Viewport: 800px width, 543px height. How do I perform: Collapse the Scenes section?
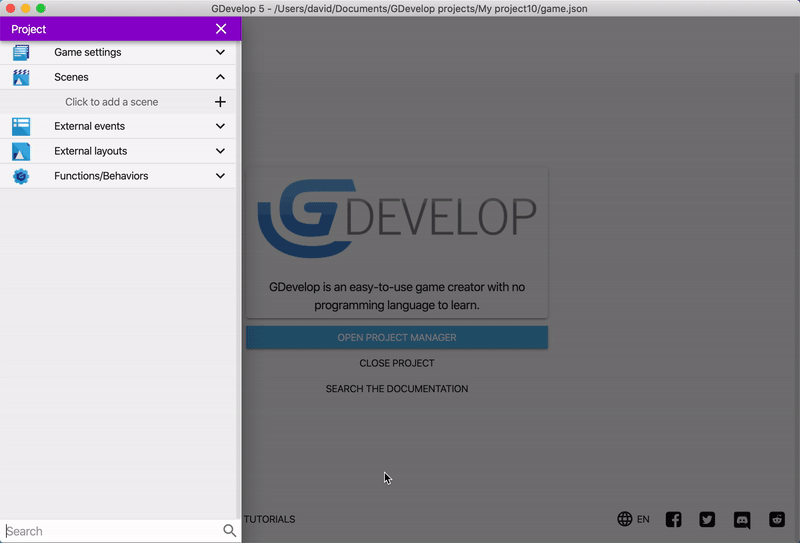[x=220, y=77]
